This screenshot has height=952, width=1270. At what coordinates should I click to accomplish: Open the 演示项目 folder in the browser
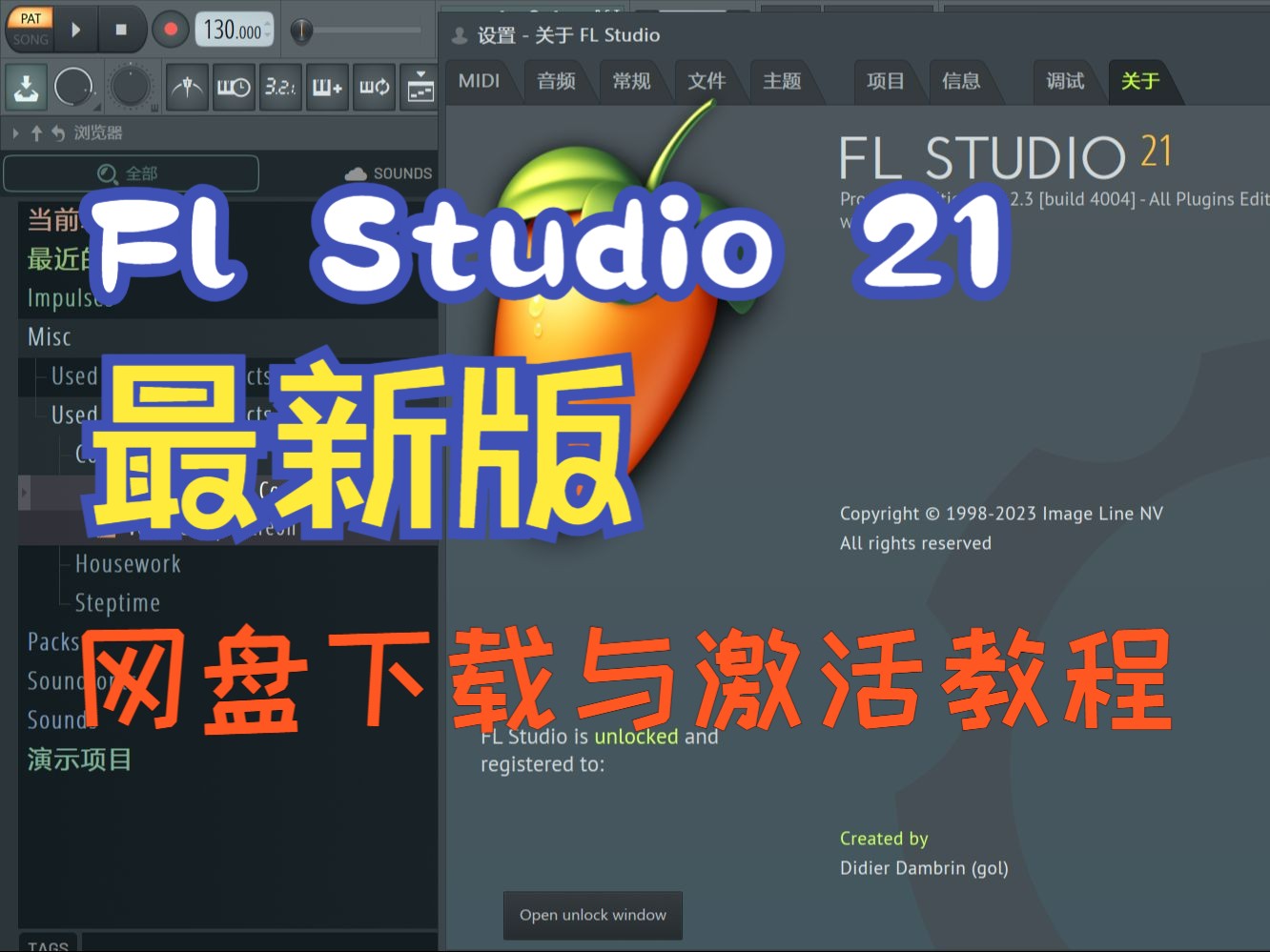point(80,760)
